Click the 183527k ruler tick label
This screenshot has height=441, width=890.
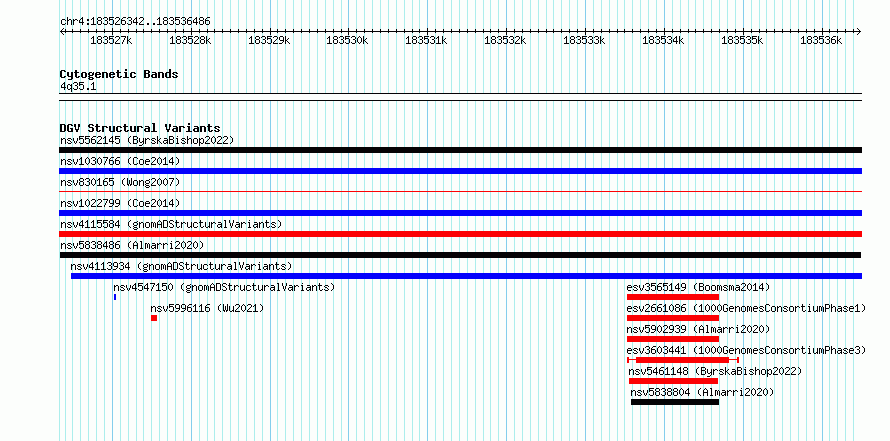click(111, 41)
